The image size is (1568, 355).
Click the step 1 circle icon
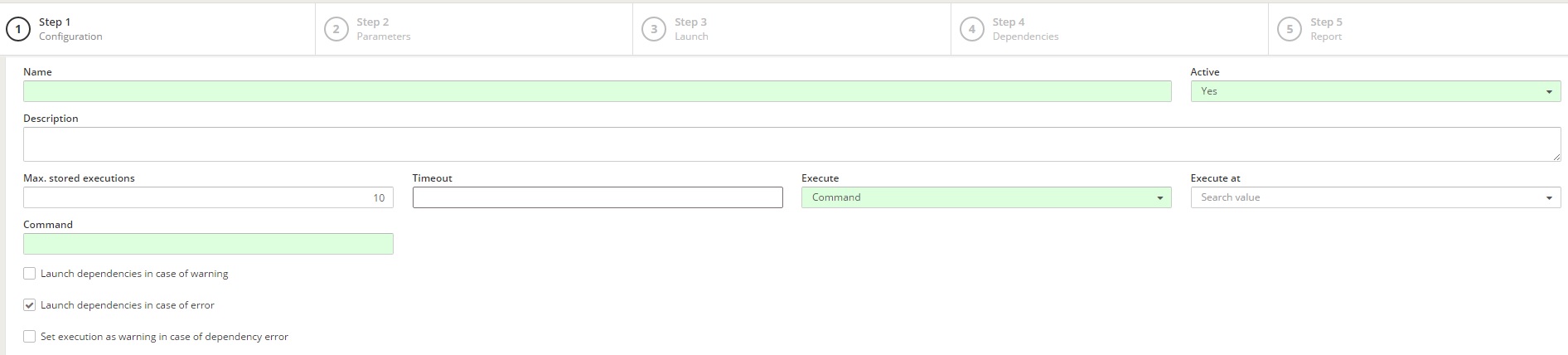18,29
